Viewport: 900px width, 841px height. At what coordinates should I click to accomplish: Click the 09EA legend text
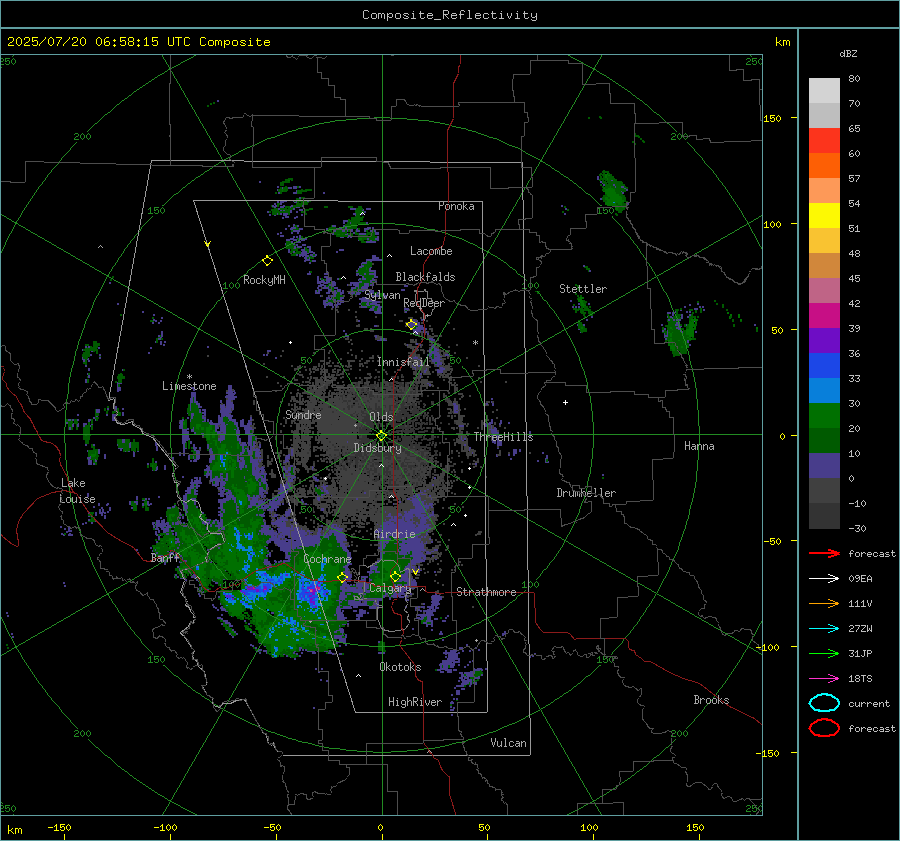click(860, 579)
